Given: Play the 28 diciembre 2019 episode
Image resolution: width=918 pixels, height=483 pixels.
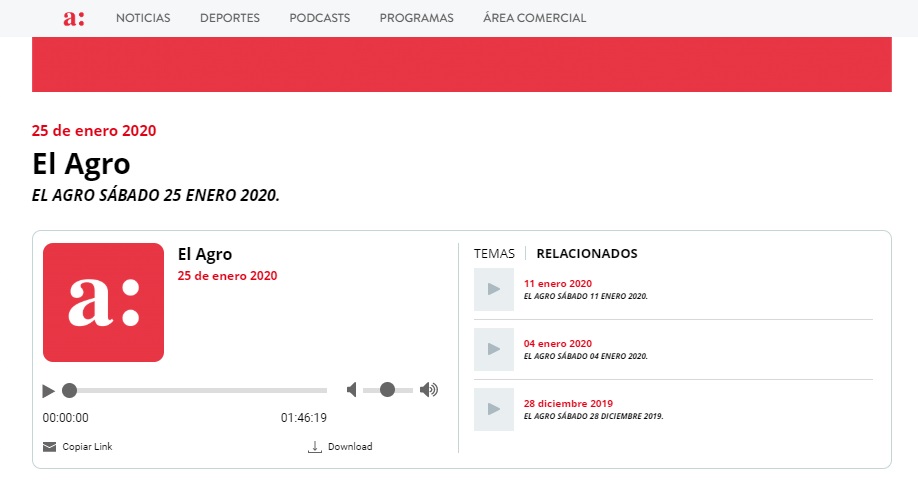Looking at the screenshot, I should (x=494, y=409).
